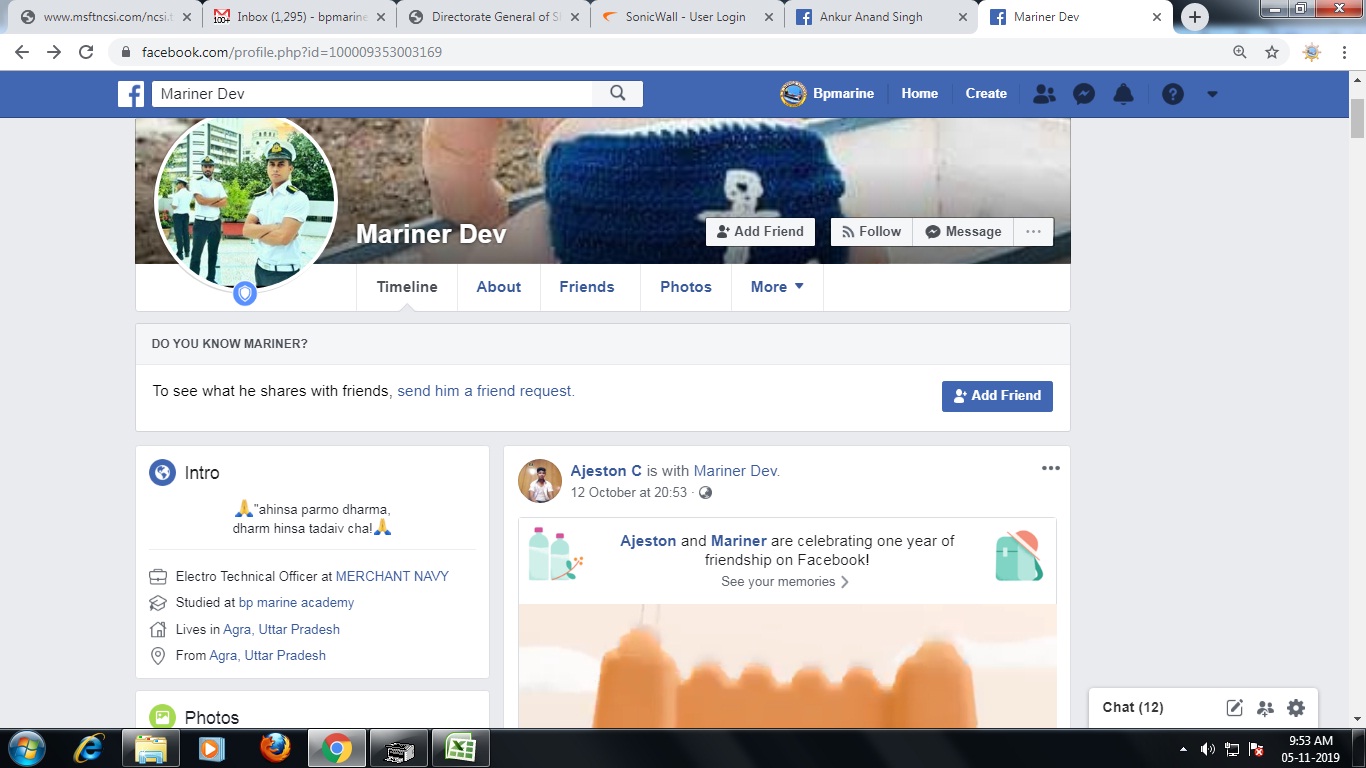1366x768 pixels.
Task: Click the browser forward arrow
Action: point(54,52)
